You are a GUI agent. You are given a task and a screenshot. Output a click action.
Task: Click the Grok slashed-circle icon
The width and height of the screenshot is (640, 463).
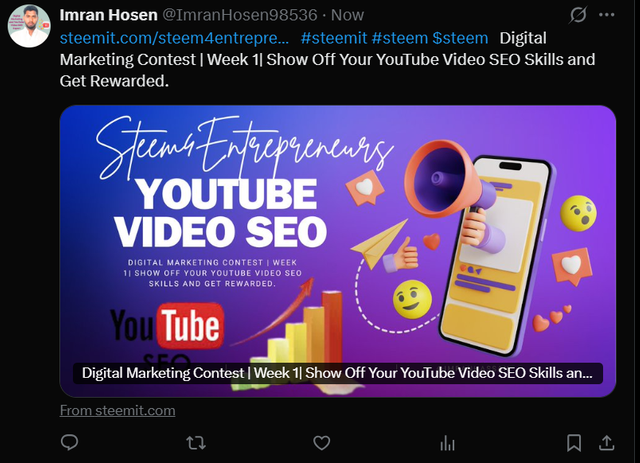tap(578, 15)
